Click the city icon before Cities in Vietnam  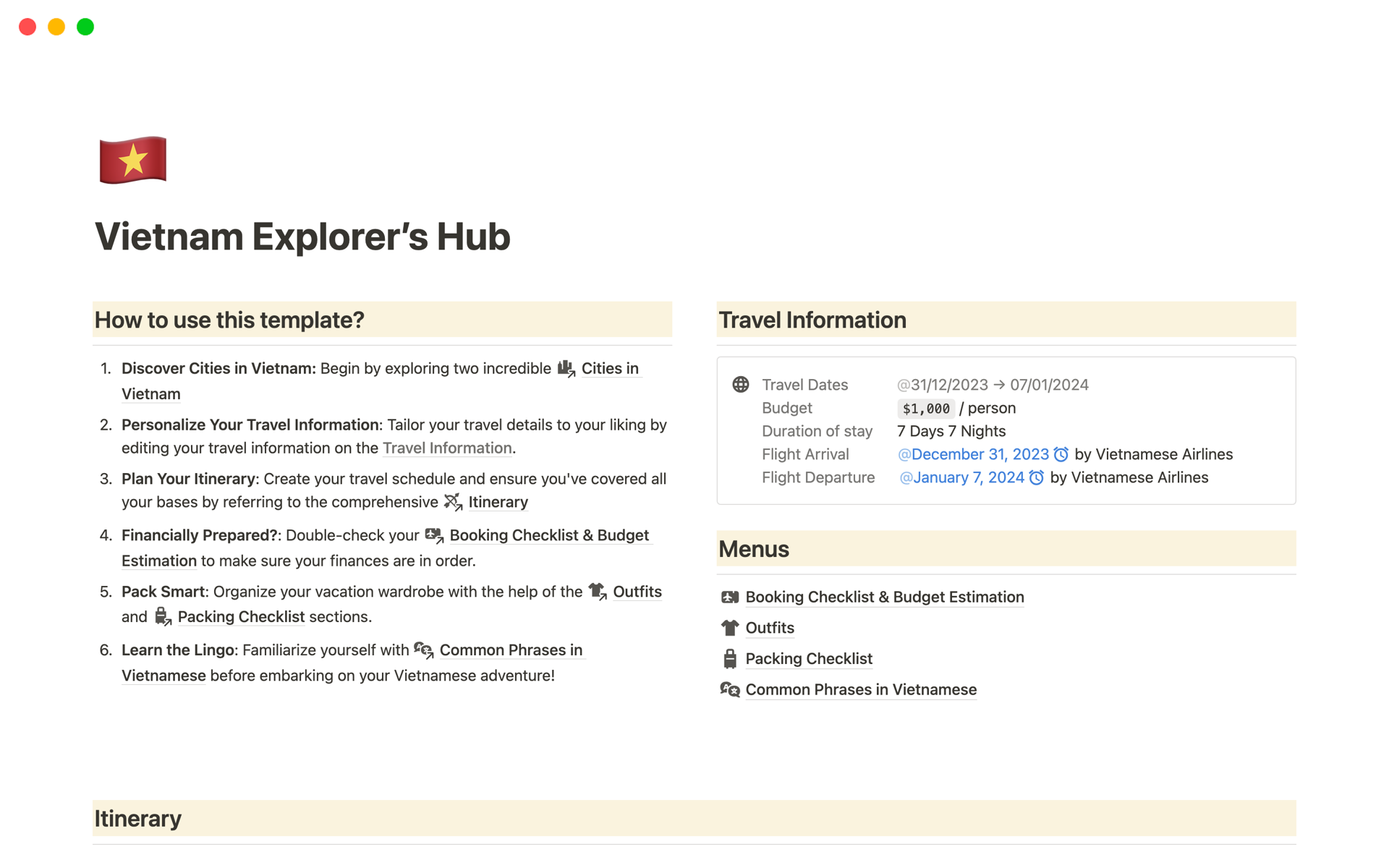(x=566, y=369)
